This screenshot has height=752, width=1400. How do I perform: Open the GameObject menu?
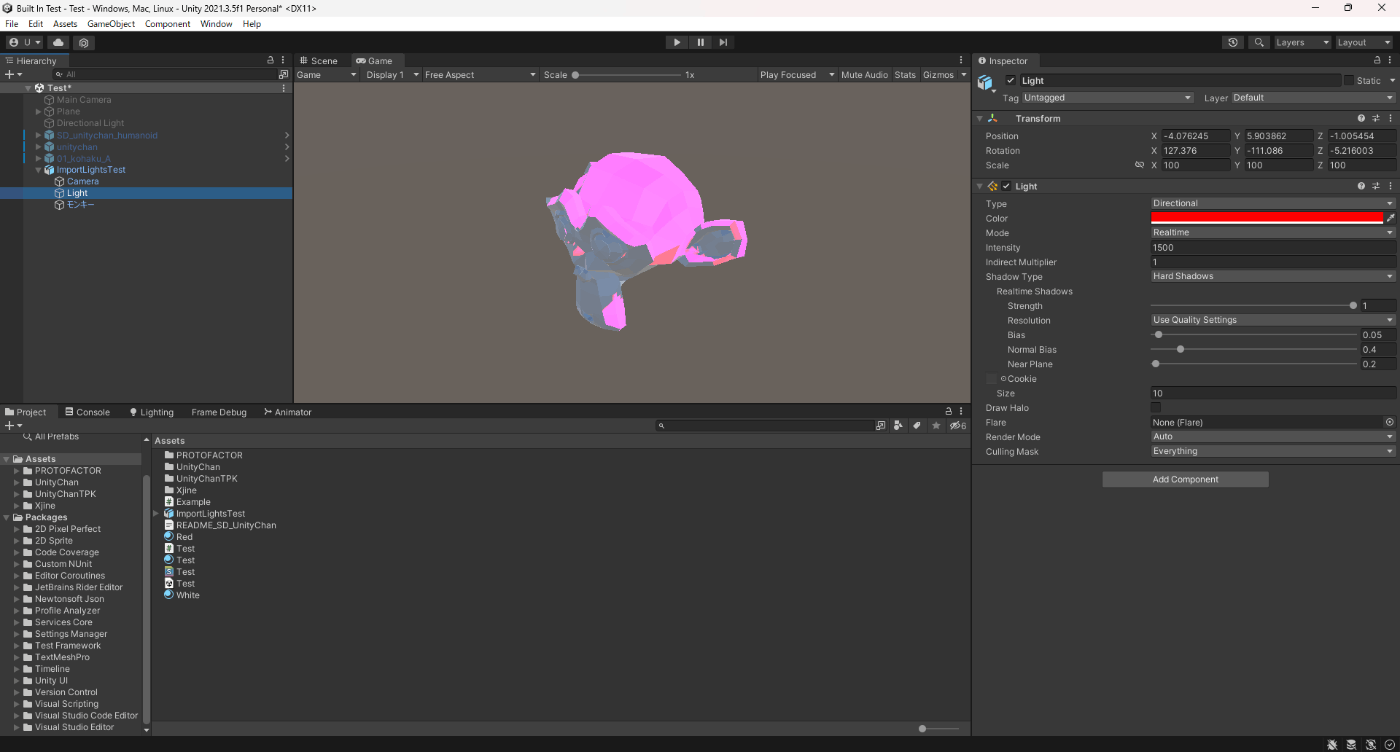tap(110, 24)
